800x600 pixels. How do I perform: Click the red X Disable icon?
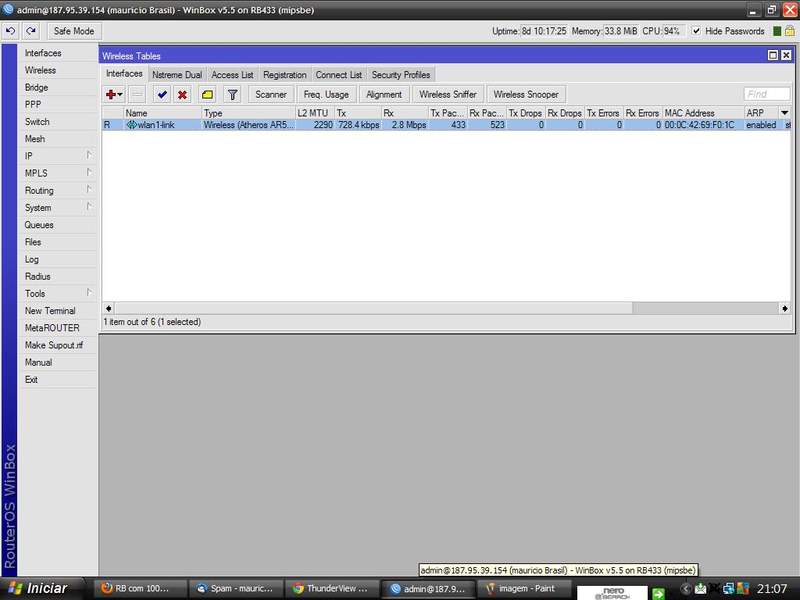coord(182,94)
